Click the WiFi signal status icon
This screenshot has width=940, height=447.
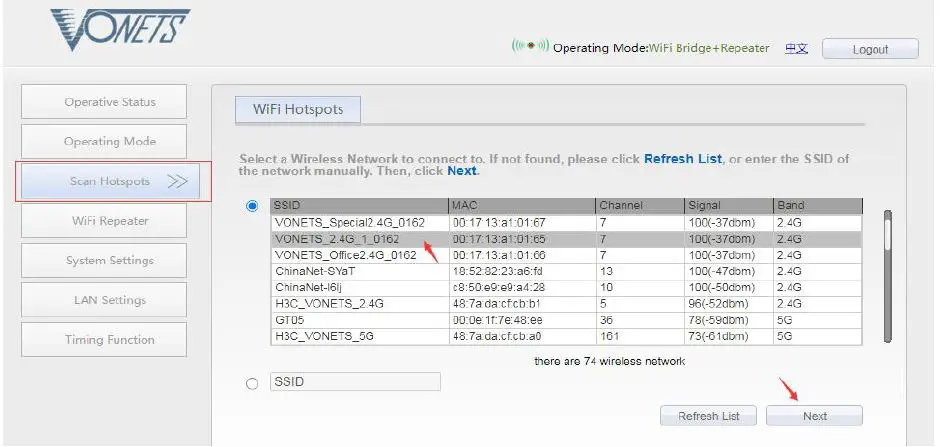(530, 46)
